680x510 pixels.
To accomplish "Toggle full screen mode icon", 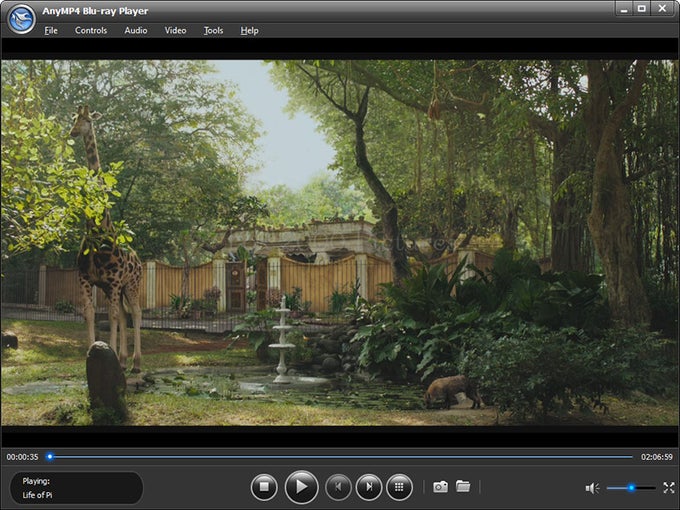I will click(x=669, y=488).
